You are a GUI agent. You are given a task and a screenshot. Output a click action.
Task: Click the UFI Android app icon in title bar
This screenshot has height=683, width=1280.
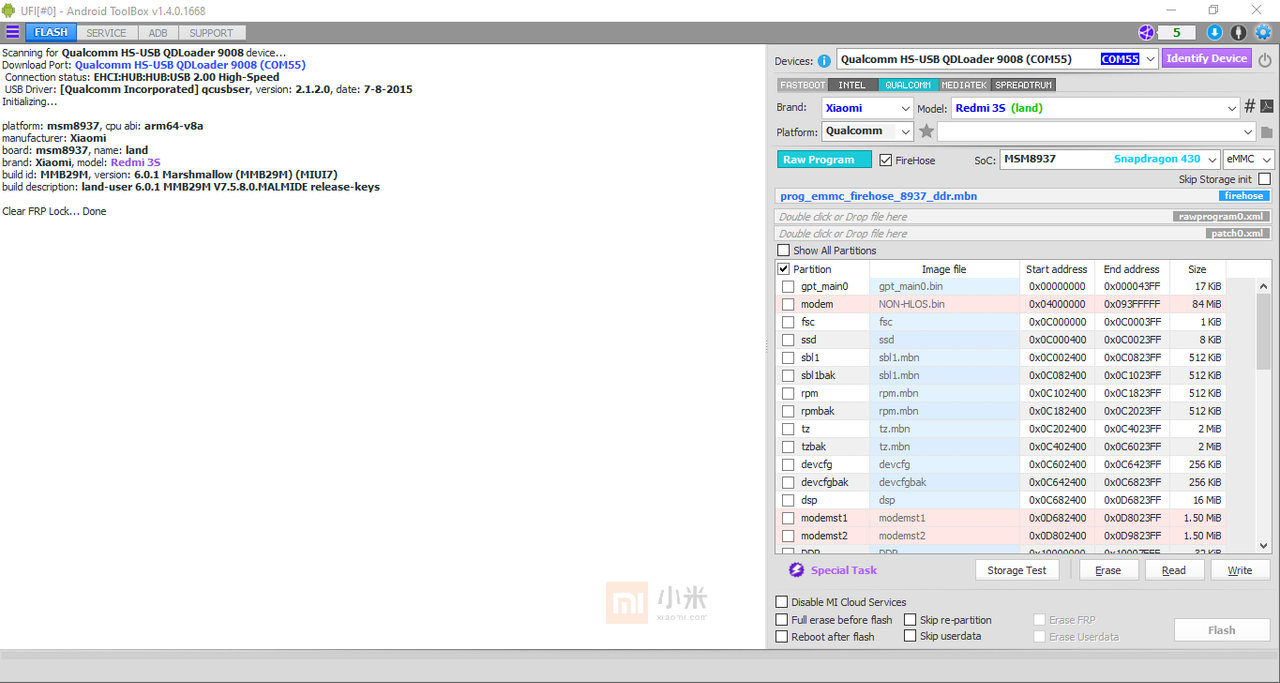click(9, 9)
